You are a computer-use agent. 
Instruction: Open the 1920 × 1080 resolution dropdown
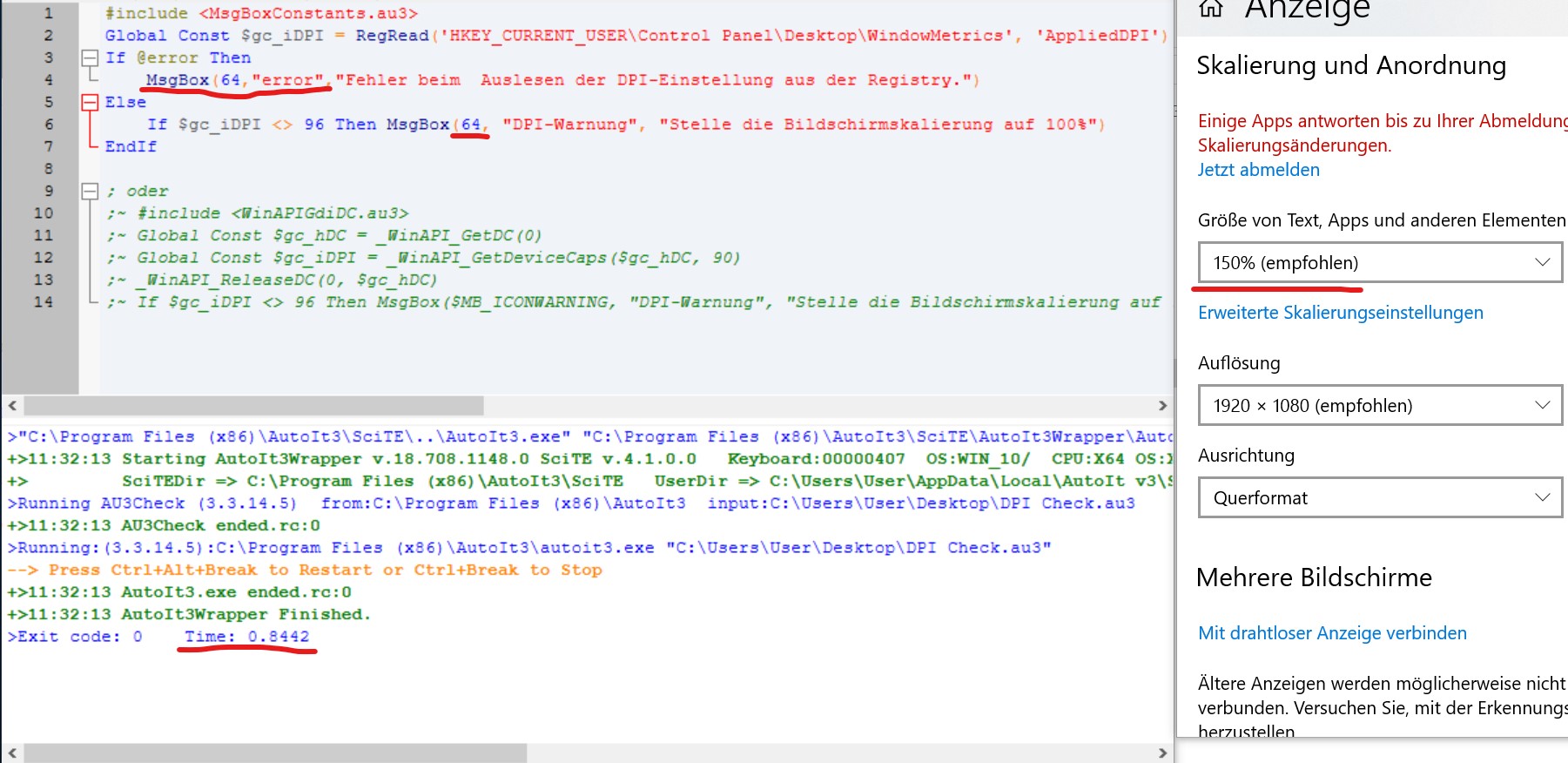click(x=1380, y=406)
